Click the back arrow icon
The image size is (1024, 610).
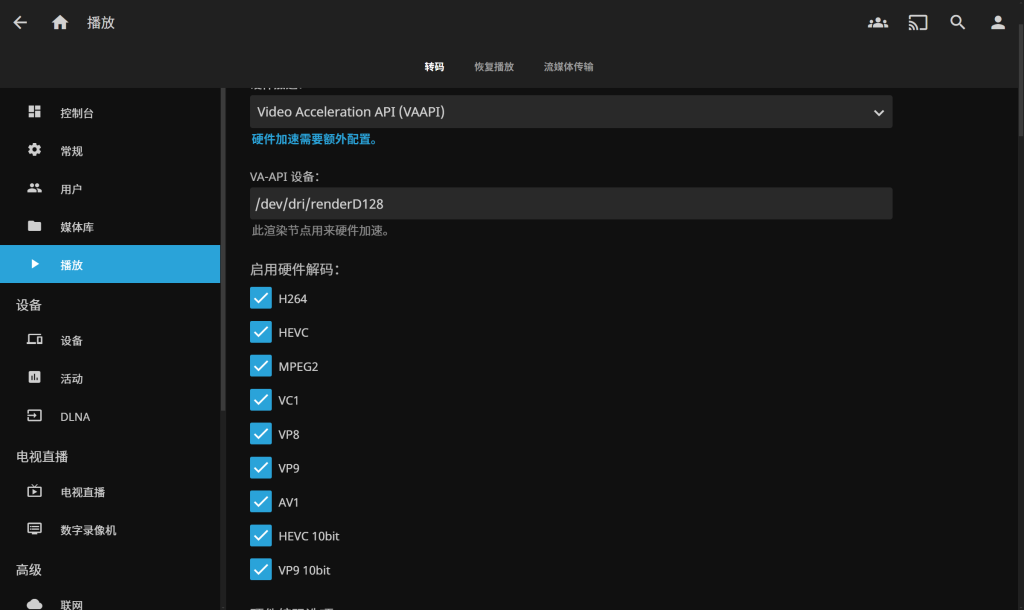[20, 22]
